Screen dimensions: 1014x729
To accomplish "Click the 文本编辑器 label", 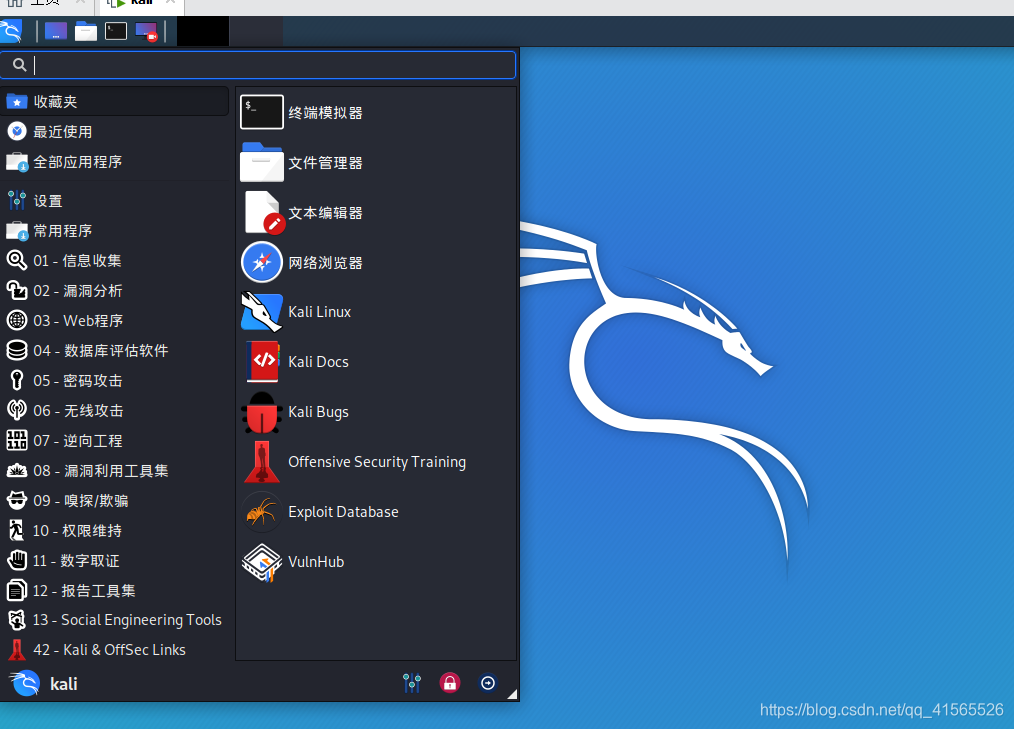I will tap(325, 213).
